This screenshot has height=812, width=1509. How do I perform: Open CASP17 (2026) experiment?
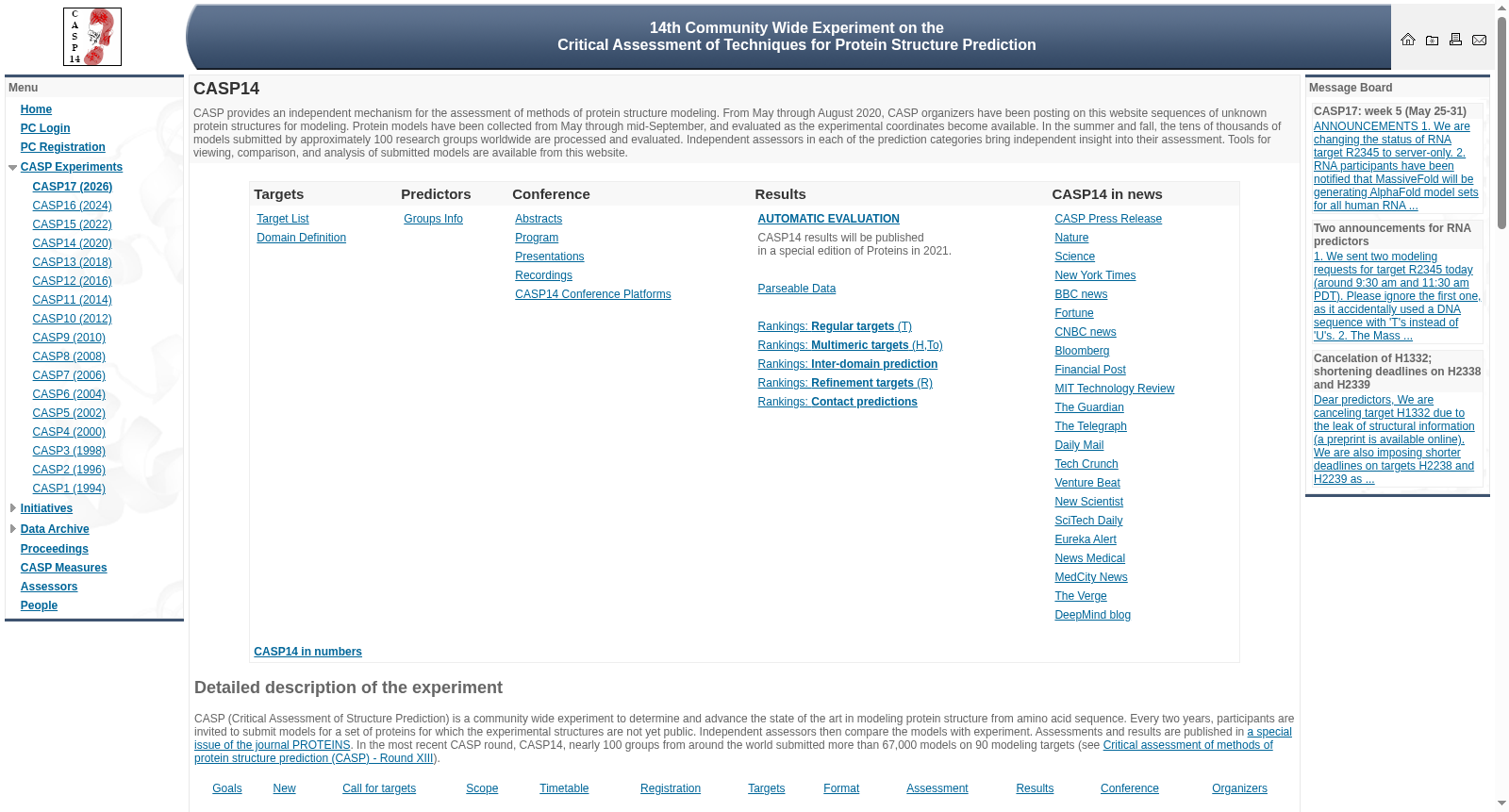73,187
